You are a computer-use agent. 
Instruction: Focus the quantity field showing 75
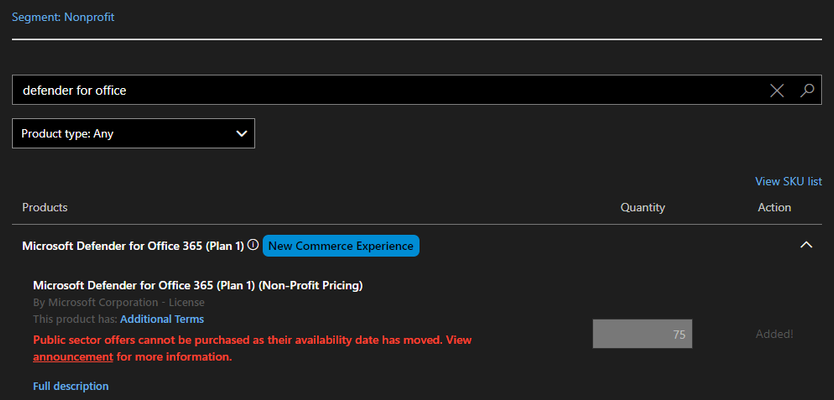[643, 334]
